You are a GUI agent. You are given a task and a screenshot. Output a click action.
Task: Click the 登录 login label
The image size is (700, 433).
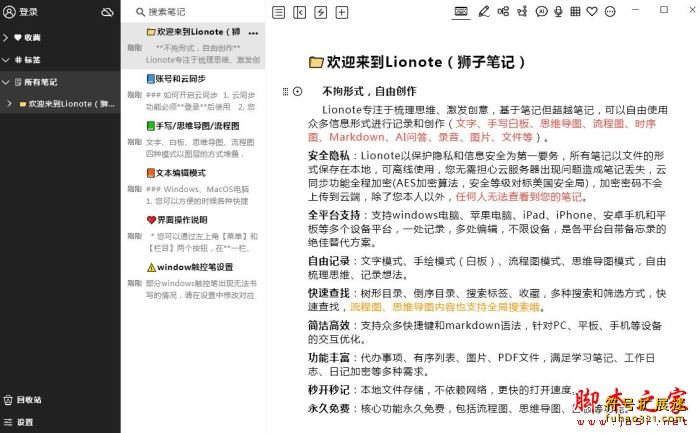pyautogui.click(x=28, y=12)
